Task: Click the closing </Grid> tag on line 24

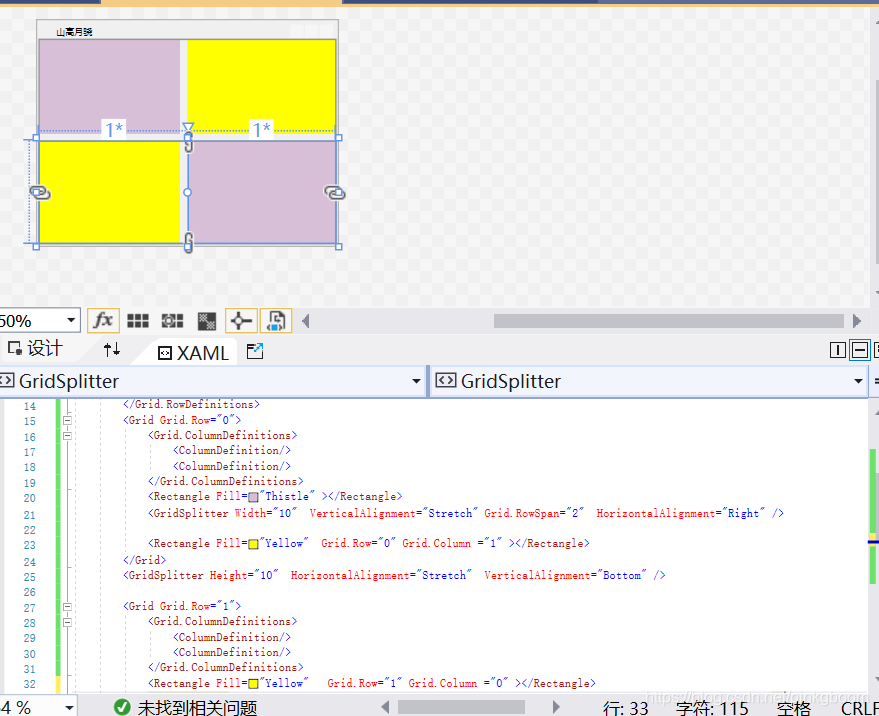Action: point(145,560)
